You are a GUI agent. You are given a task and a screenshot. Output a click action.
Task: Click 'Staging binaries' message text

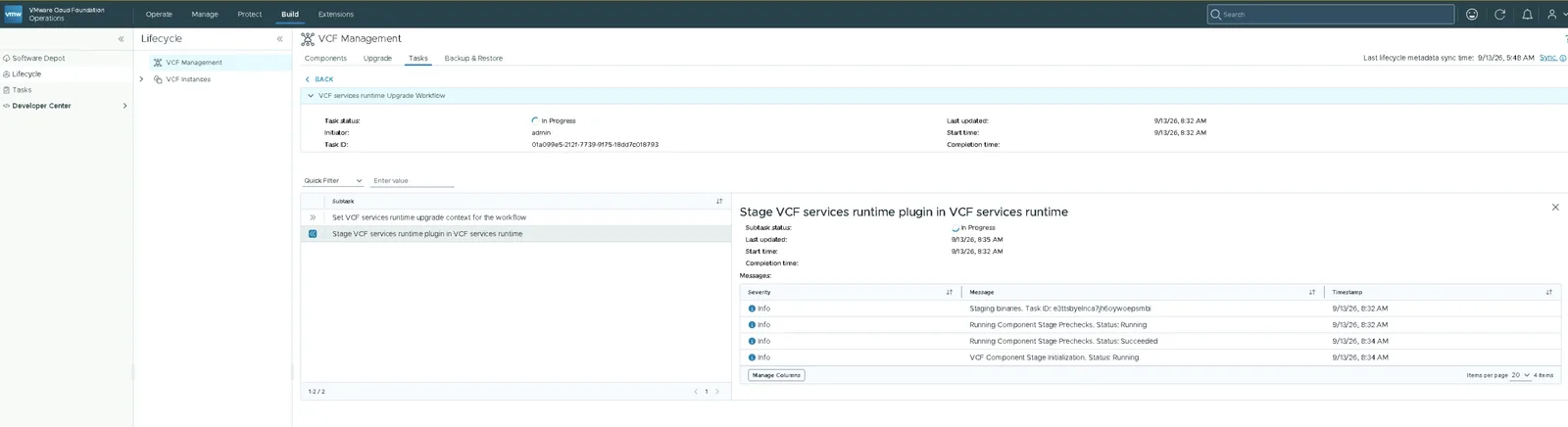tap(1059, 308)
